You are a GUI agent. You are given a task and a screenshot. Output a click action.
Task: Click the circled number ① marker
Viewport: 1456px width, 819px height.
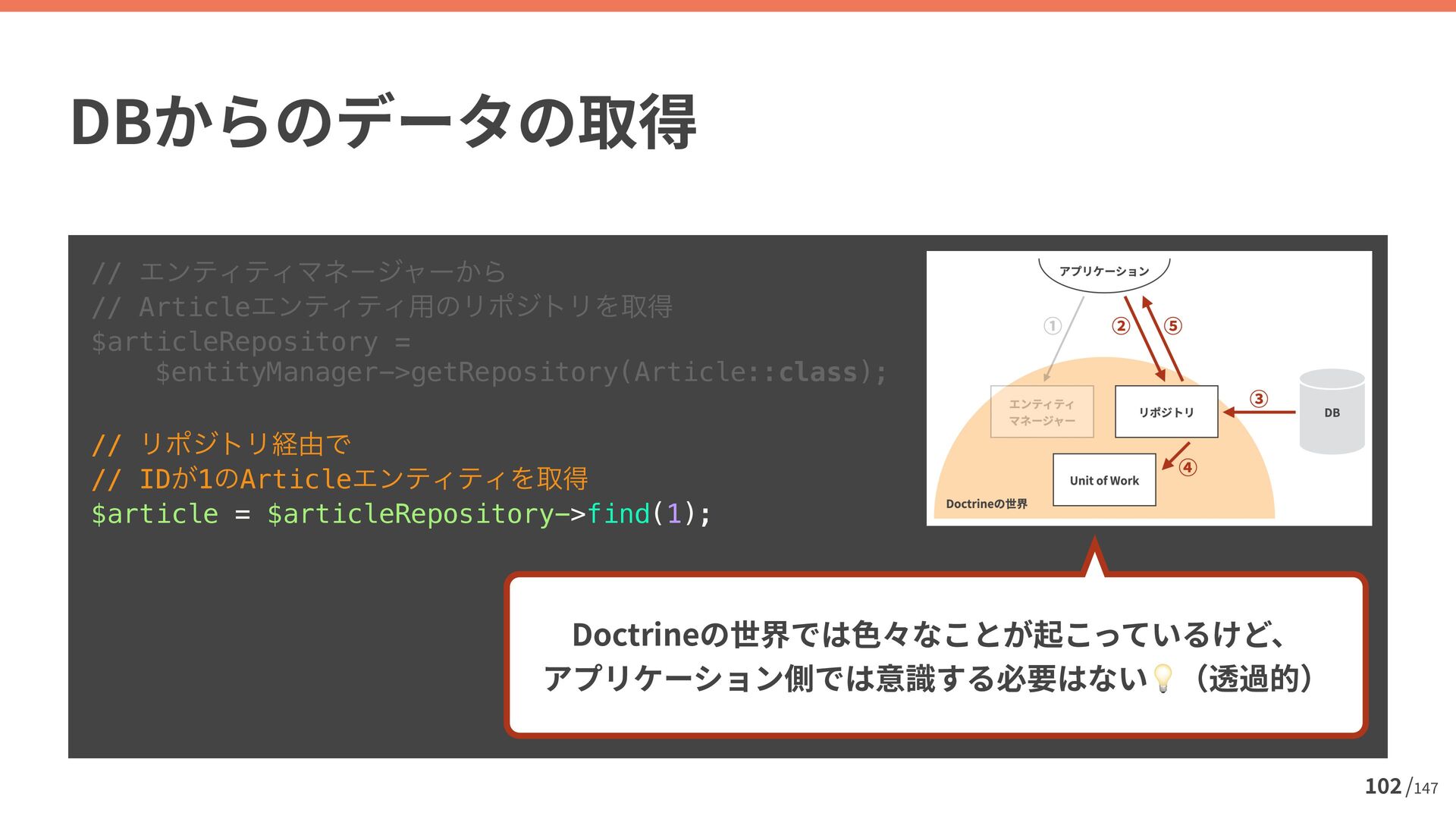click(1052, 326)
